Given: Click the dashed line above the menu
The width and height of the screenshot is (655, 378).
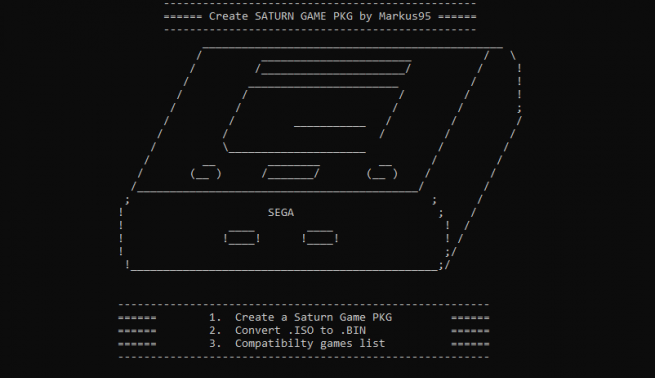Looking at the screenshot, I should click(x=304, y=305).
